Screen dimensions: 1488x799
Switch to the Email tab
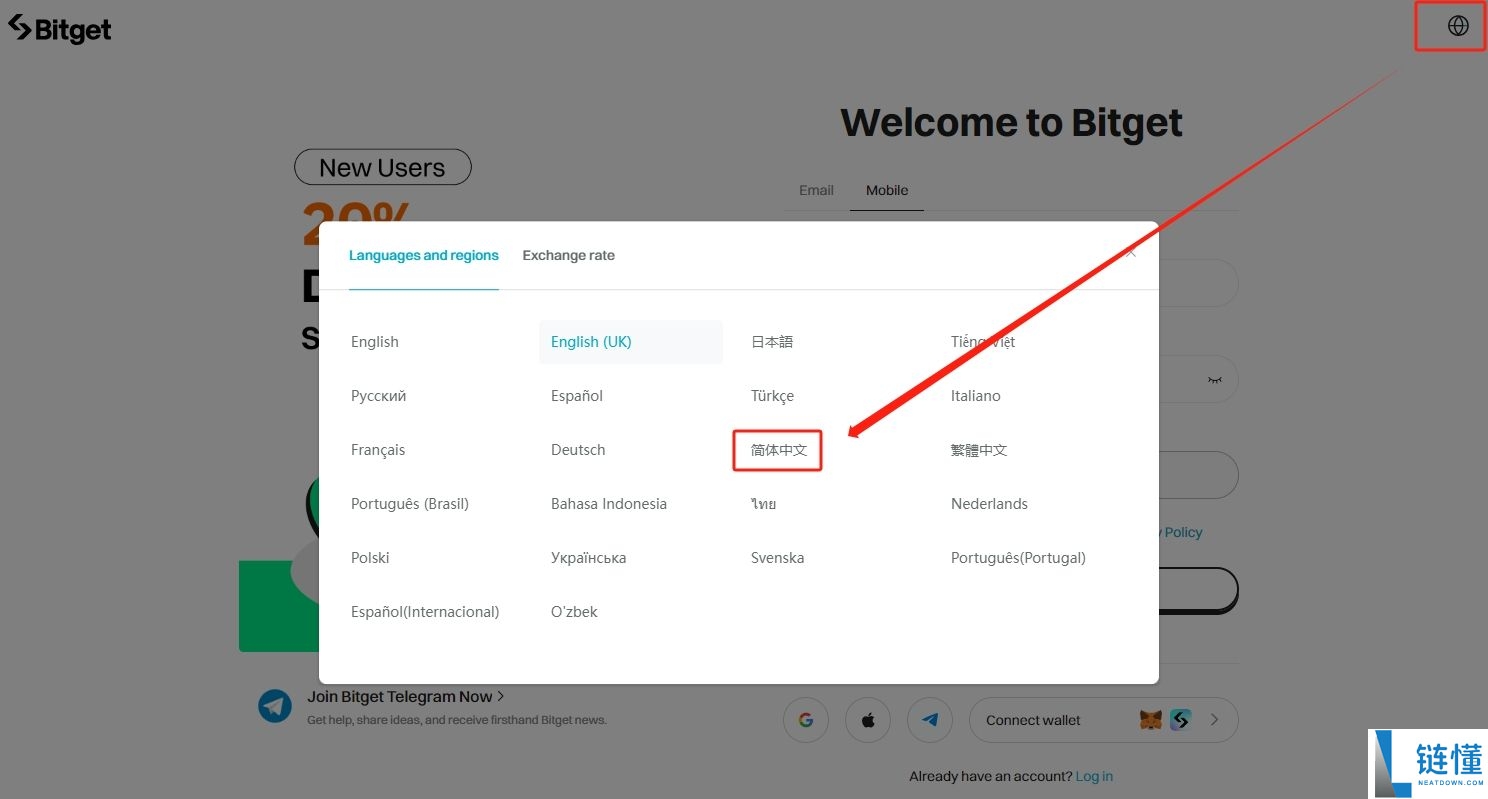tap(816, 190)
